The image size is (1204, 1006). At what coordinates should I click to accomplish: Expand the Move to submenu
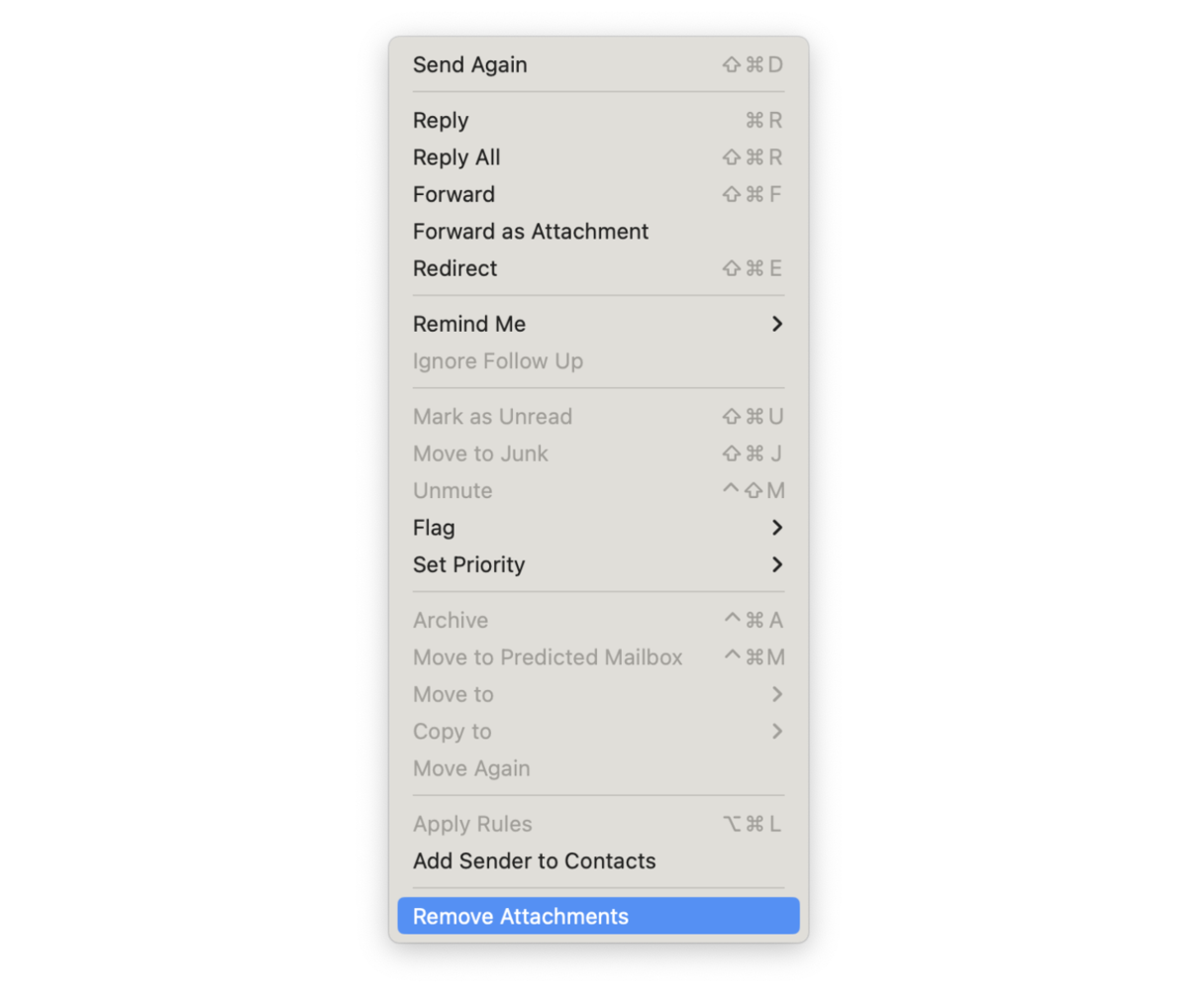coord(452,694)
